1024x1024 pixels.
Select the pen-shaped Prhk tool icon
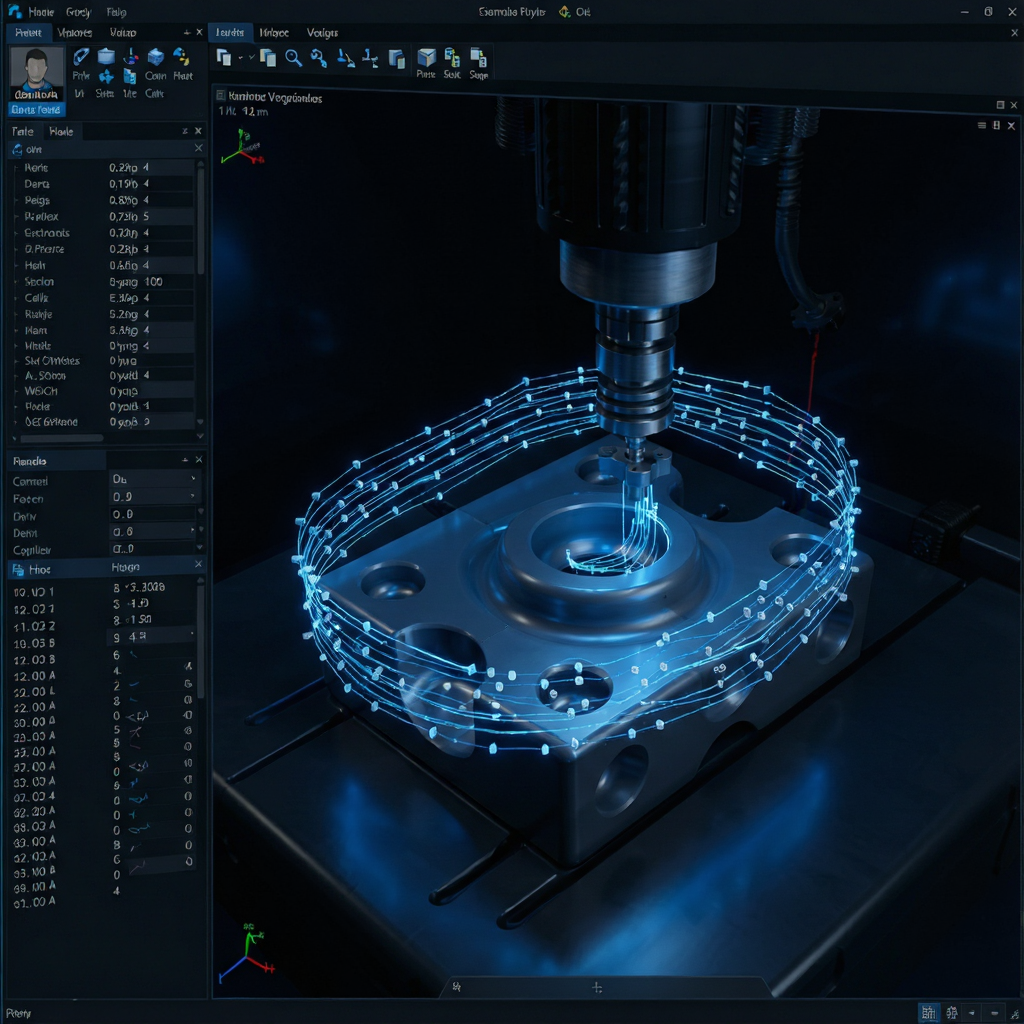[x=81, y=57]
